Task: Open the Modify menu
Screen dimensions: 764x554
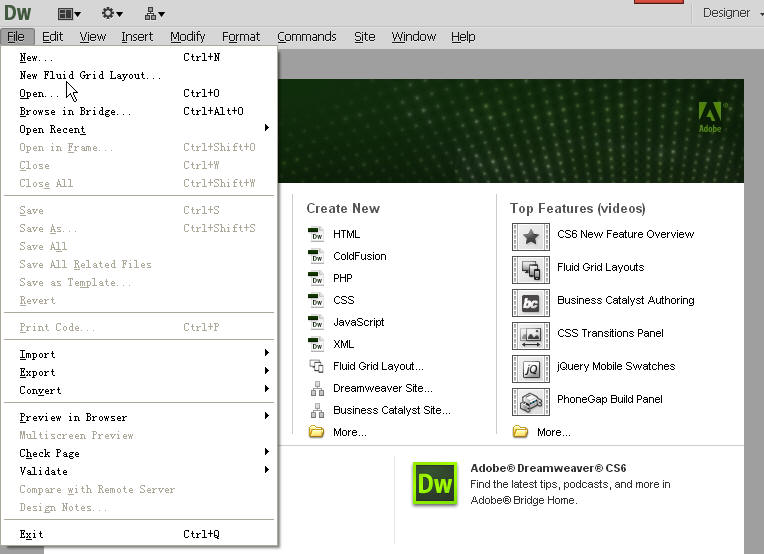Action: (188, 37)
